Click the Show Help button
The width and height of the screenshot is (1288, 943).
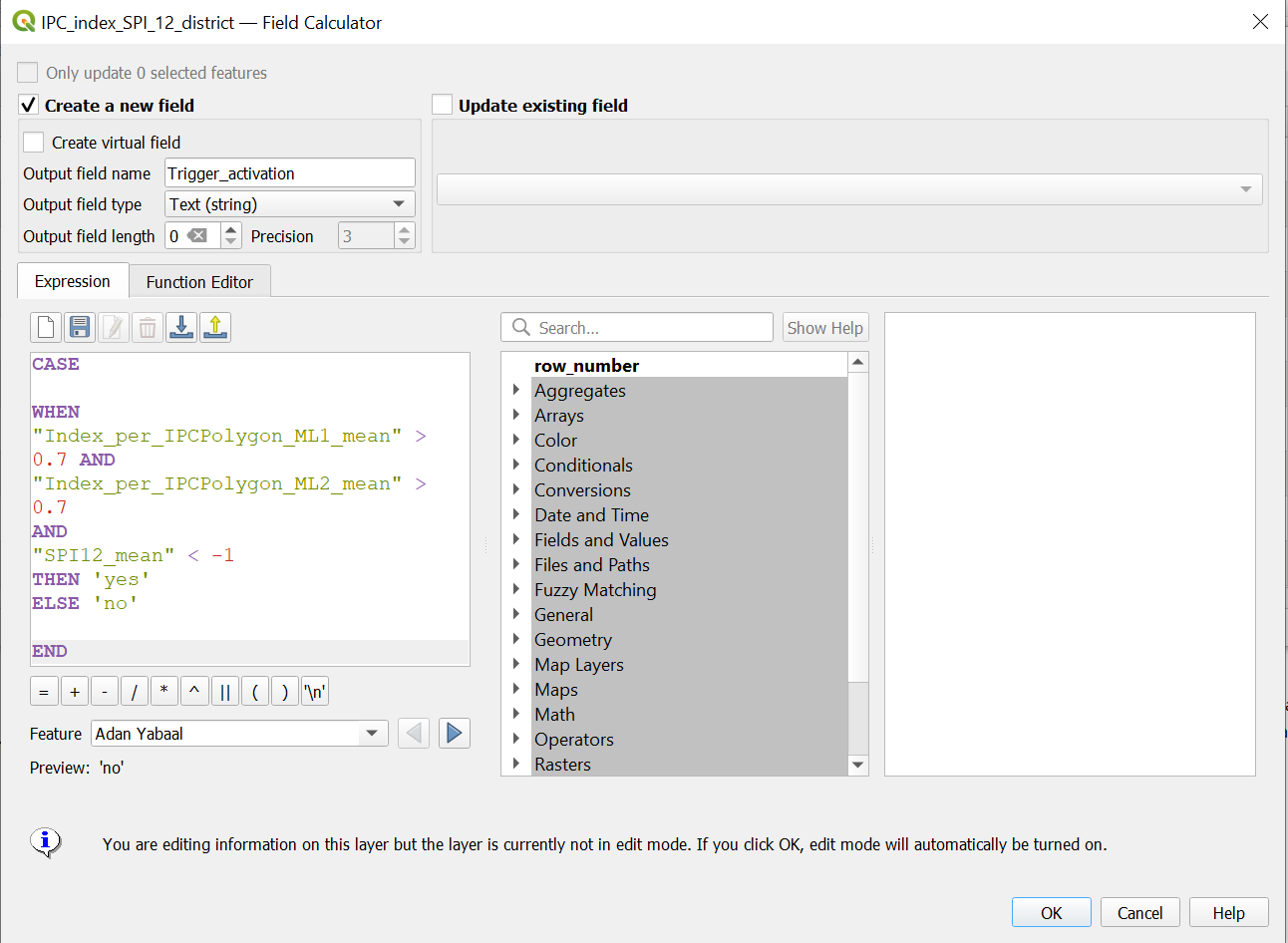[824, 328]
